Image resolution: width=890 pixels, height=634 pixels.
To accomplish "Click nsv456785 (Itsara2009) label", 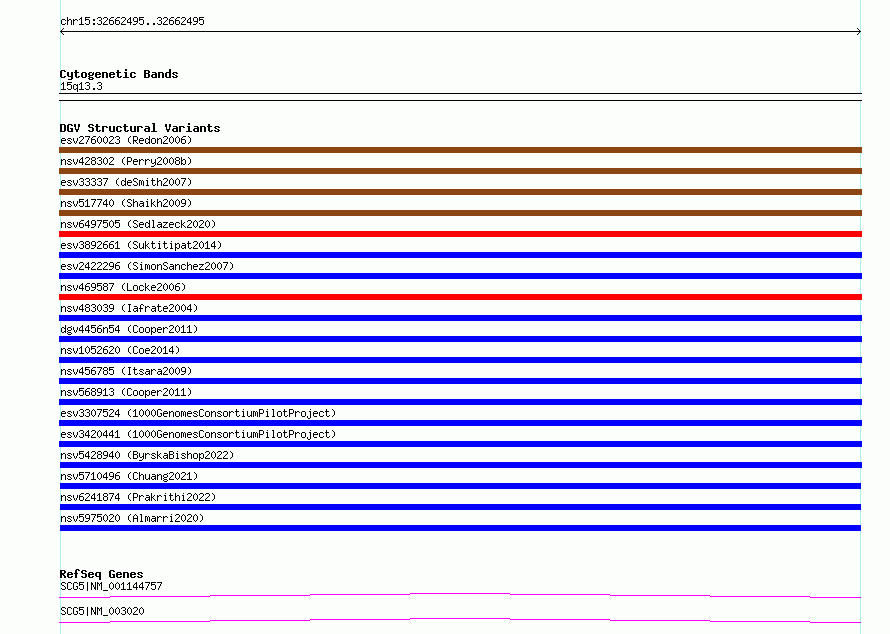I will click(126, 371).
